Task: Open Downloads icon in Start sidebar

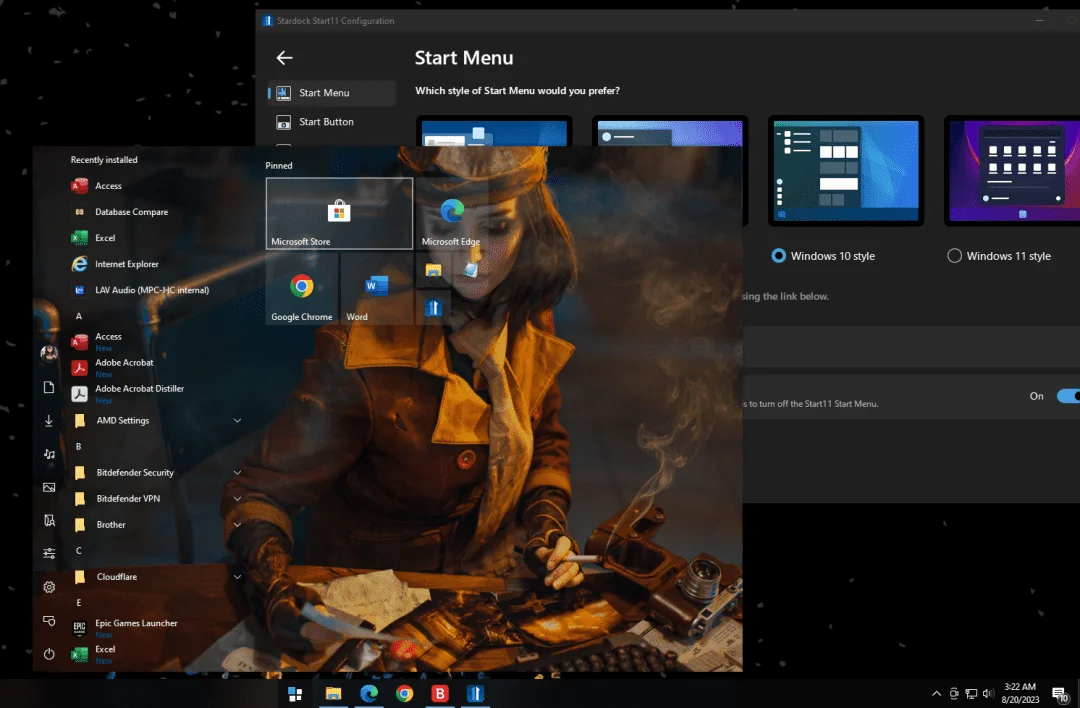Action: pyautogui.click(x=49, y=420)
